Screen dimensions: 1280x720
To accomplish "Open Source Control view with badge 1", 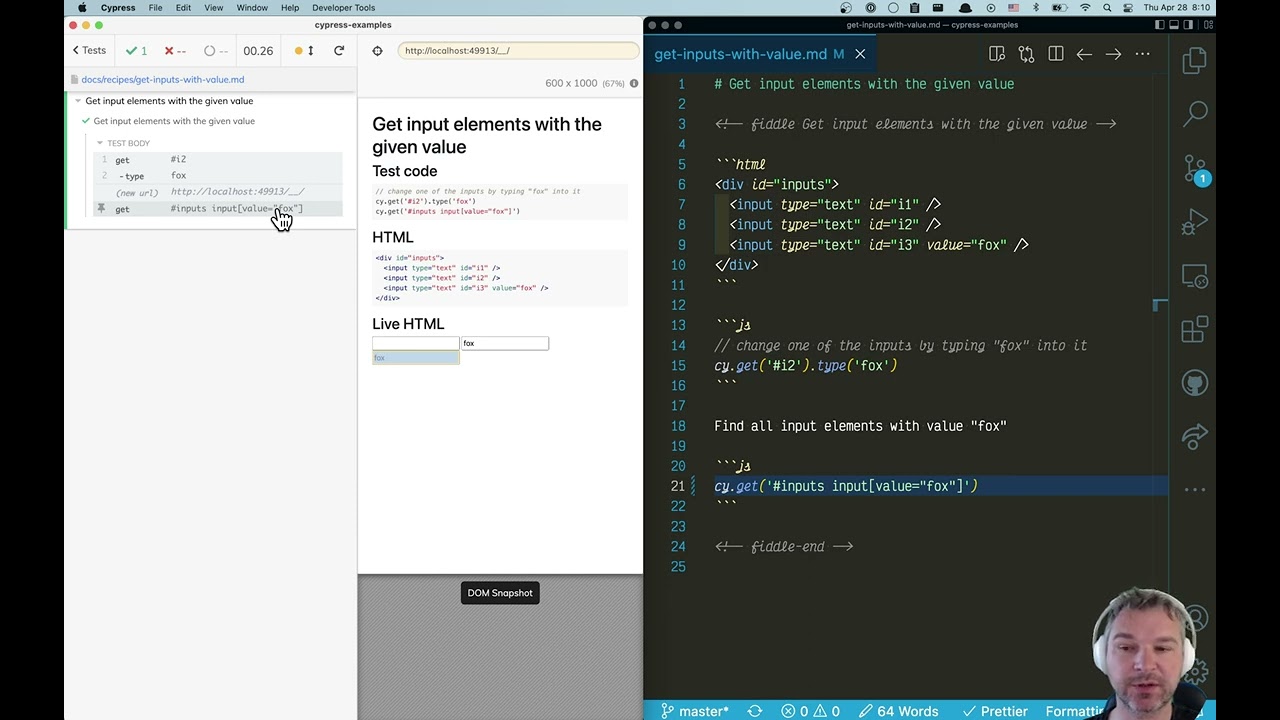I will (x=1195, y=168).
